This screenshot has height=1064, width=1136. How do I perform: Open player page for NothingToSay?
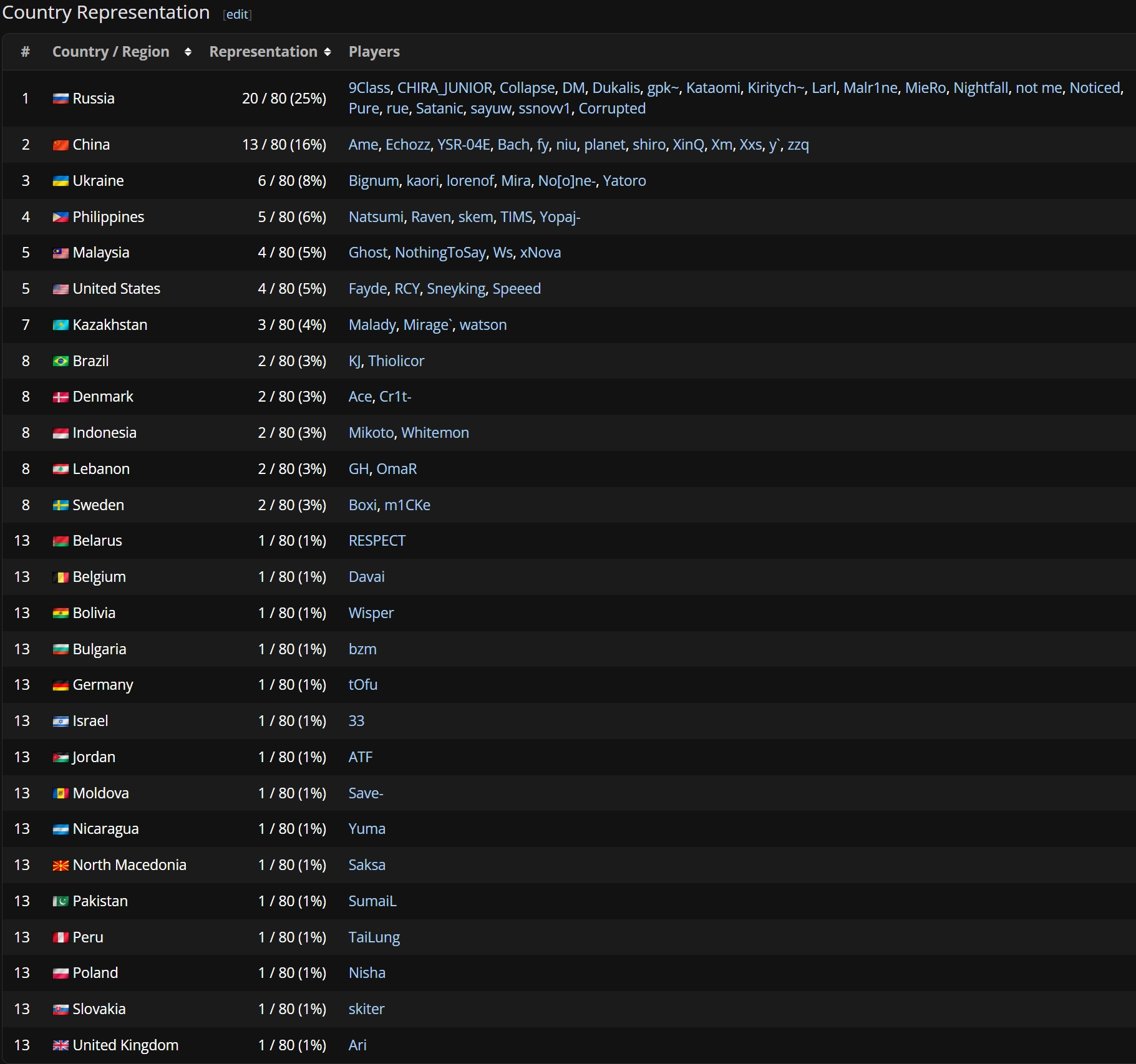(x=440, y=253)
